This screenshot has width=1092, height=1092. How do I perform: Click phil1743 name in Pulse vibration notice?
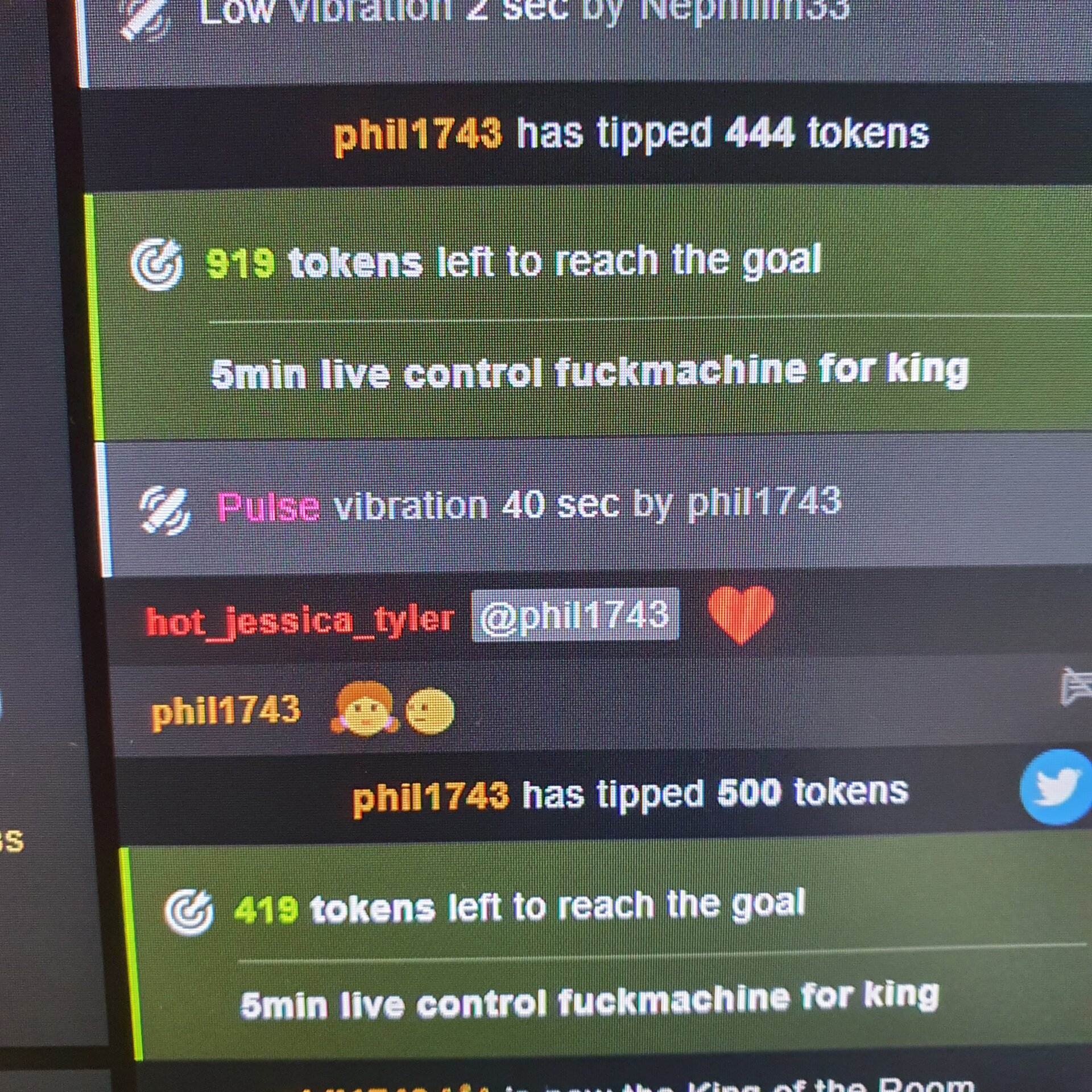click(x=764, y=503)
